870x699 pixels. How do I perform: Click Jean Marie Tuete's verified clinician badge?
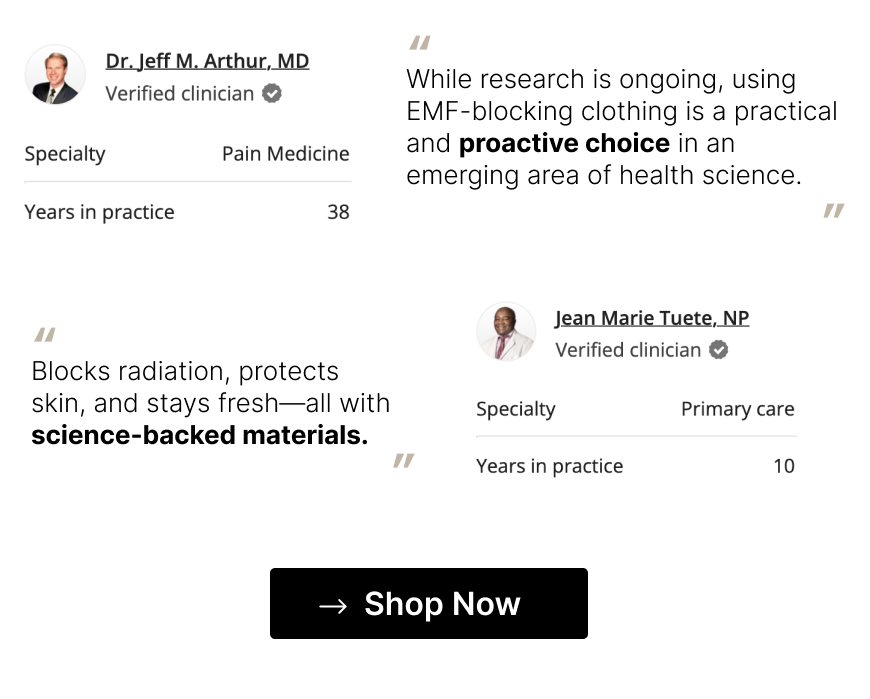[718, 350]
